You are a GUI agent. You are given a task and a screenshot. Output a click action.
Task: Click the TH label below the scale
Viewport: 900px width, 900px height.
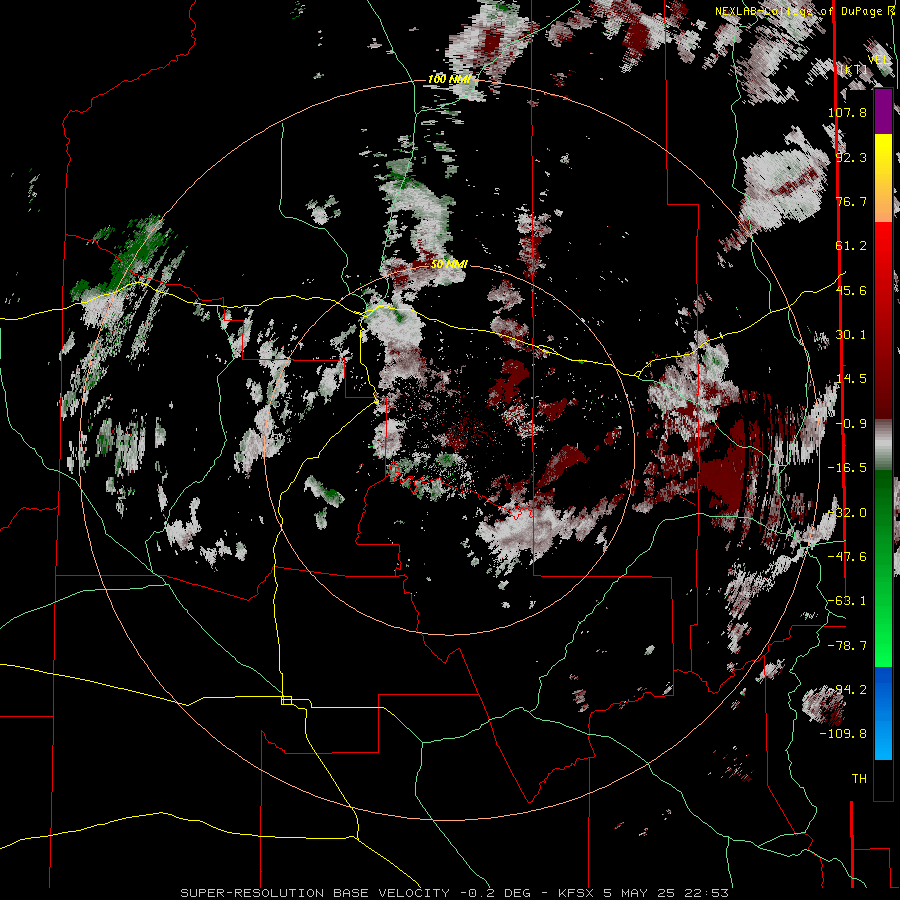(x=859, y=779)
